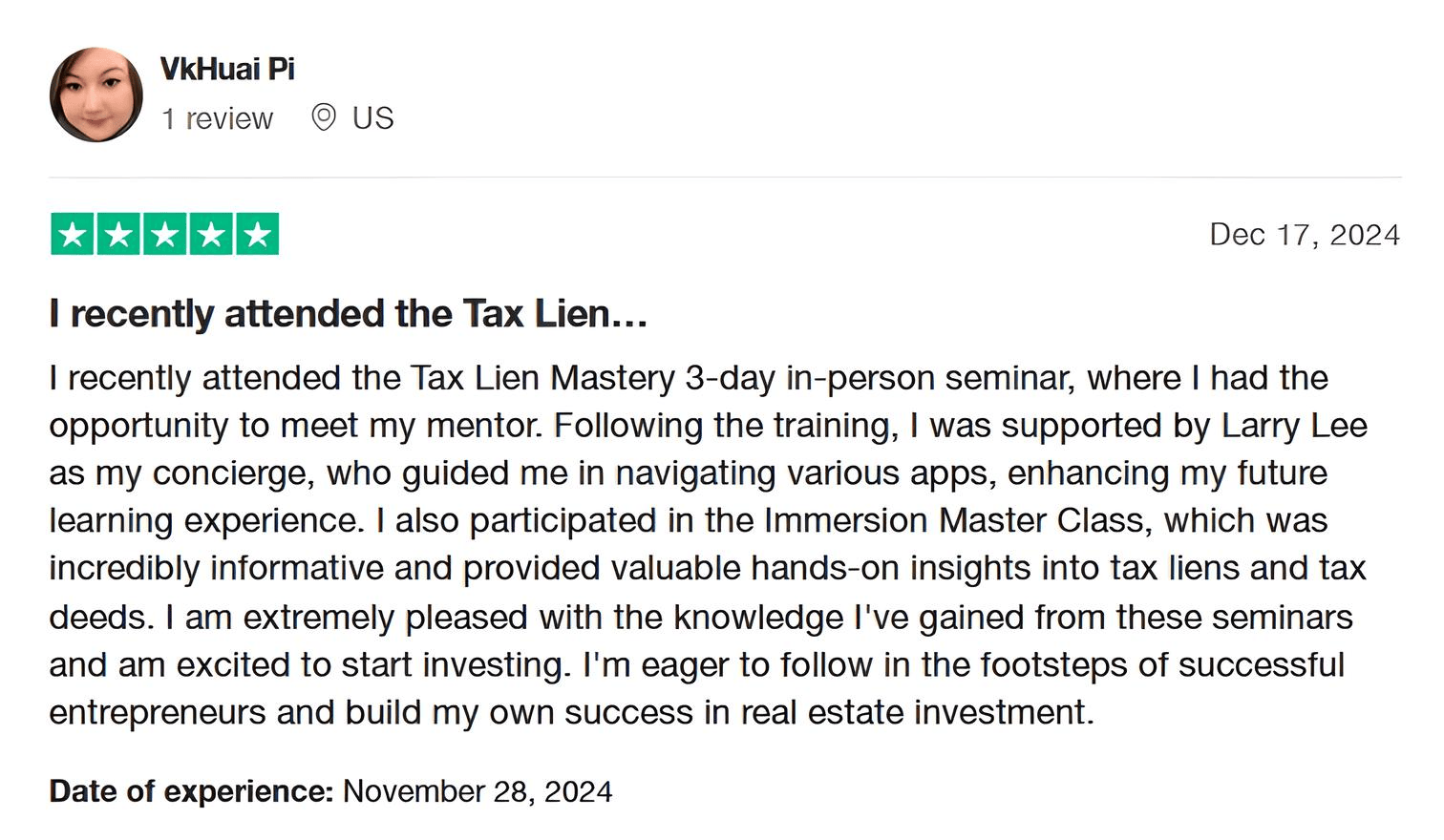Click the first green rating star

(x=73, y=234)
